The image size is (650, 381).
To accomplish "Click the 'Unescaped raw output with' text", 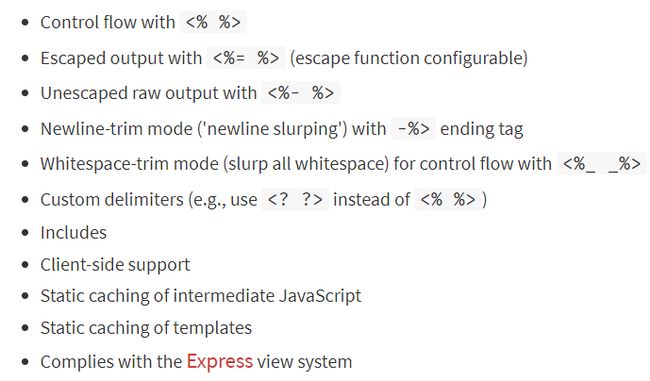I will click(x=148, y=93).
